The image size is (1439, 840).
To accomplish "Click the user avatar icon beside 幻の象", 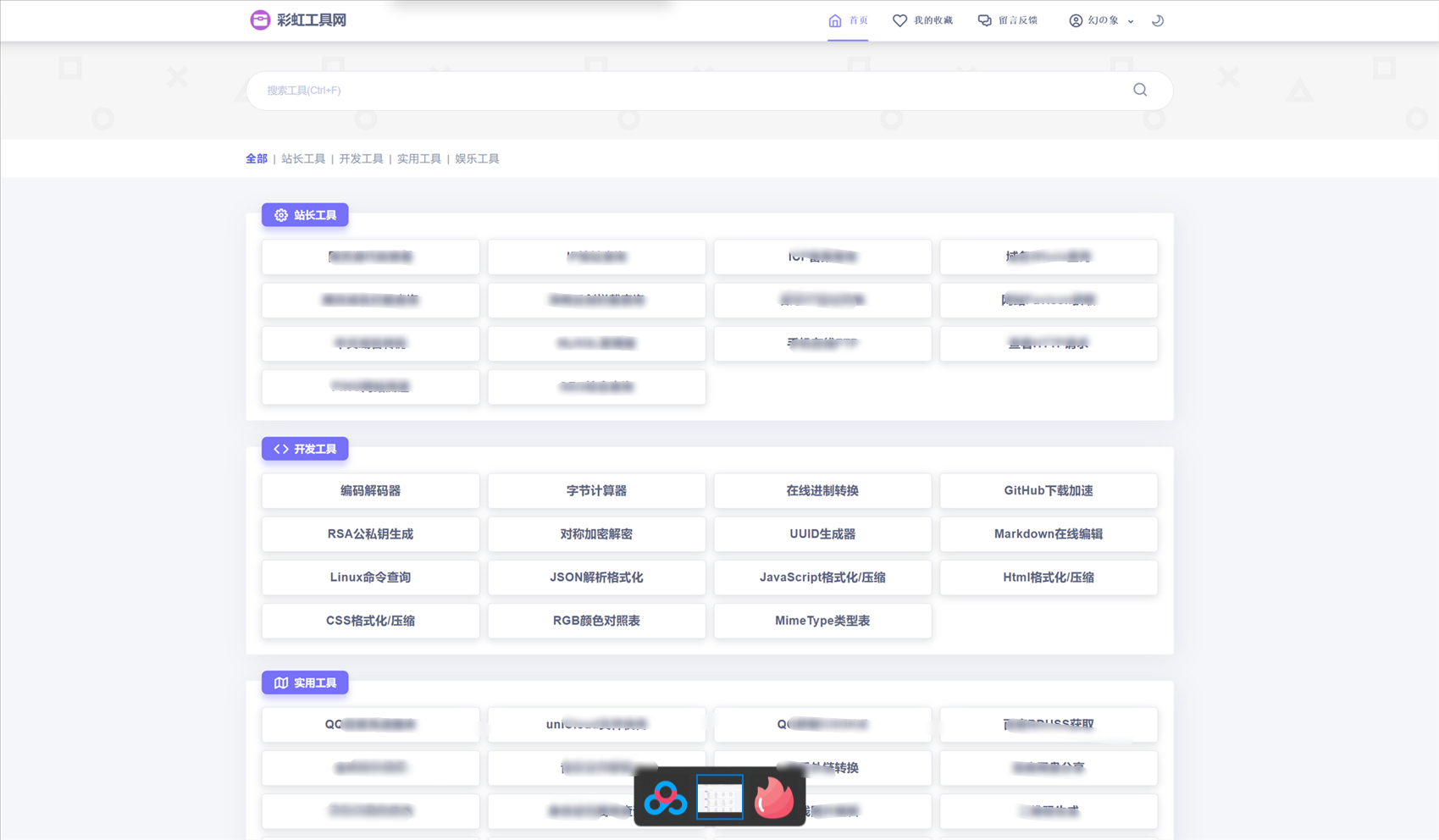I will click(x=1076, y=20).
